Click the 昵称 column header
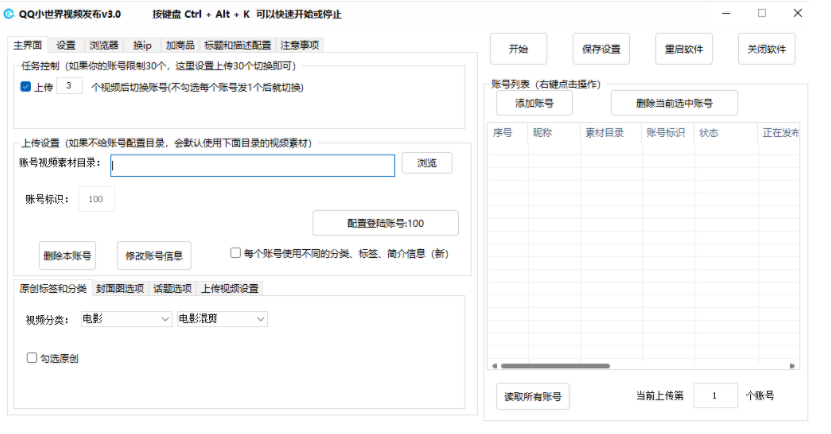Image resolution: width=831 pixels, height=434 pixels. pyautogui.click(x=542, y=132)
